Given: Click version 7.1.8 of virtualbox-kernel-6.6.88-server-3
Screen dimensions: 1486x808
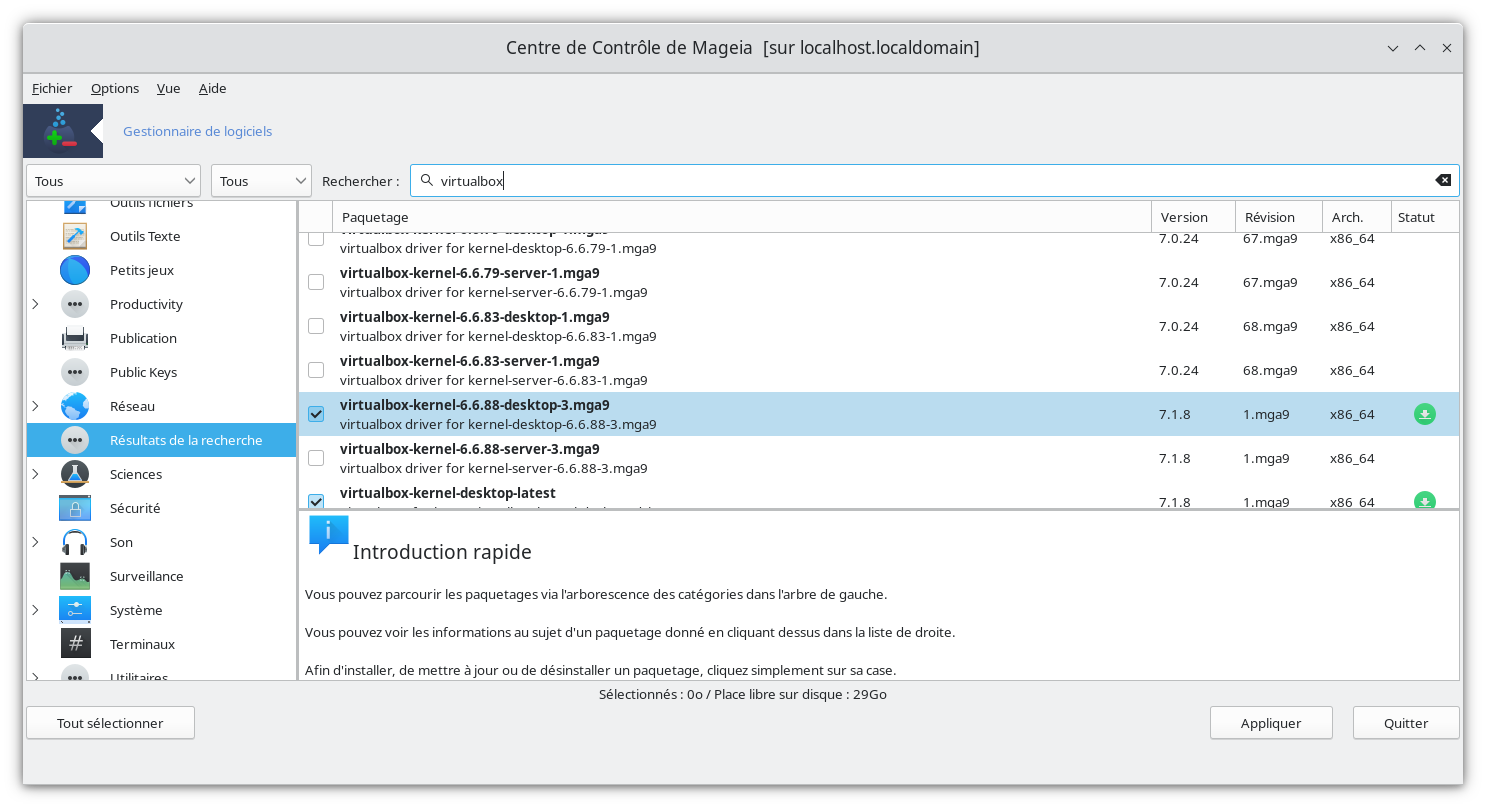Looking at the screenshot, I should [x=1174, y=458].
